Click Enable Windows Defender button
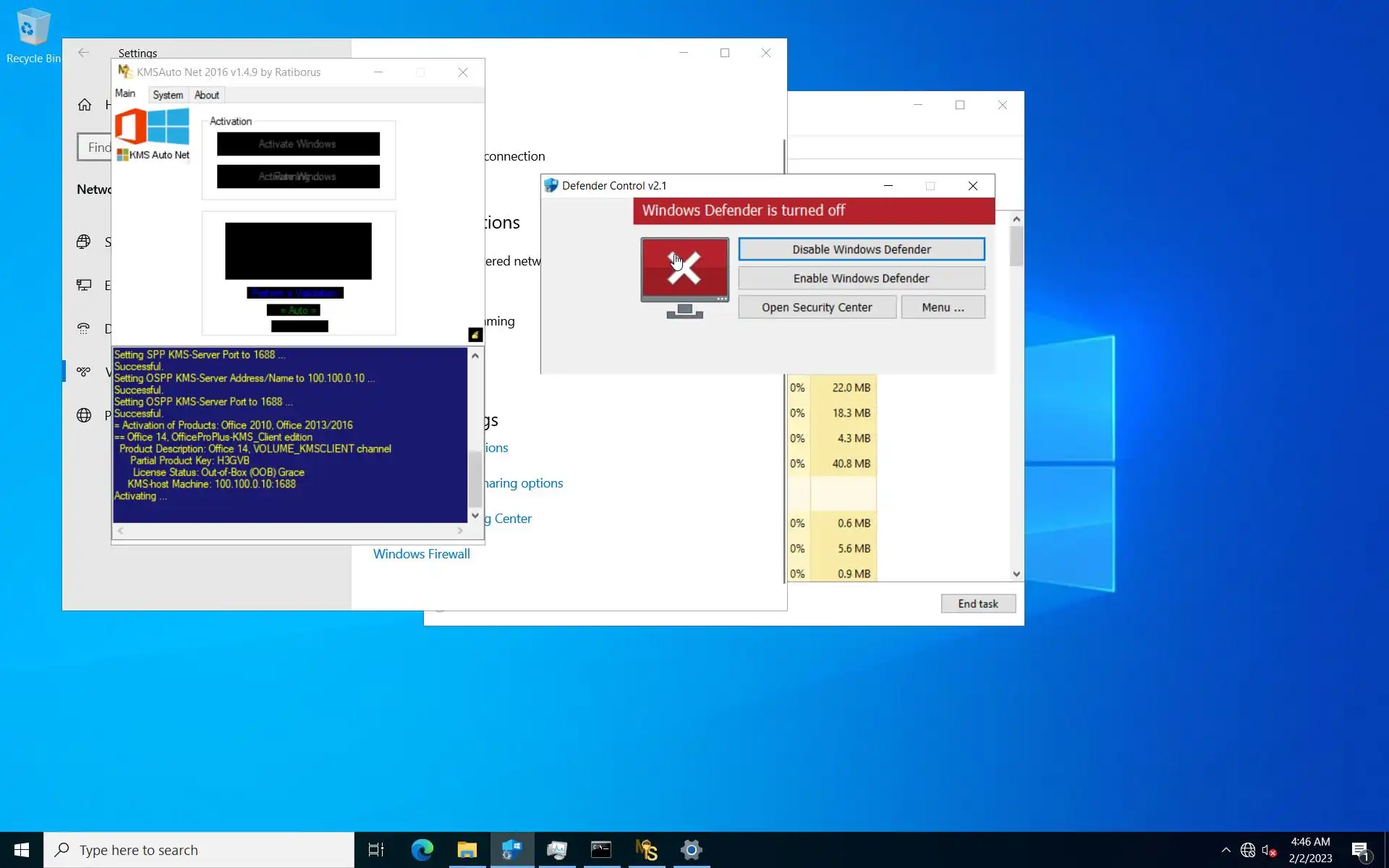Image resolution: width=1389 pixels, height=868 pixels. click(861, 278)
